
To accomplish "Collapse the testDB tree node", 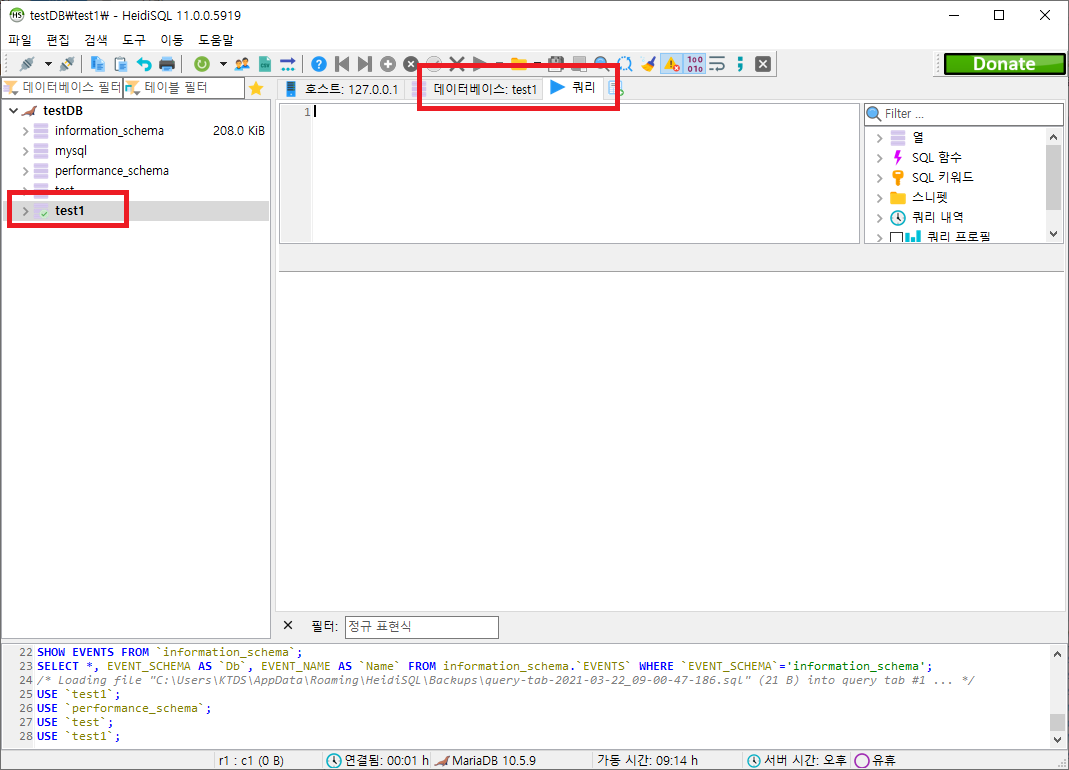I will click(14, 110).
